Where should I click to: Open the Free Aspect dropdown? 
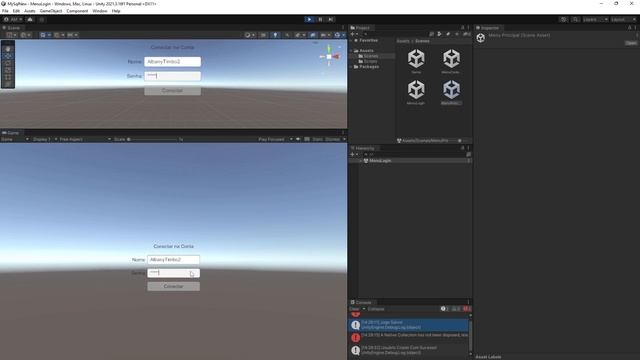(x=85, y=139)
